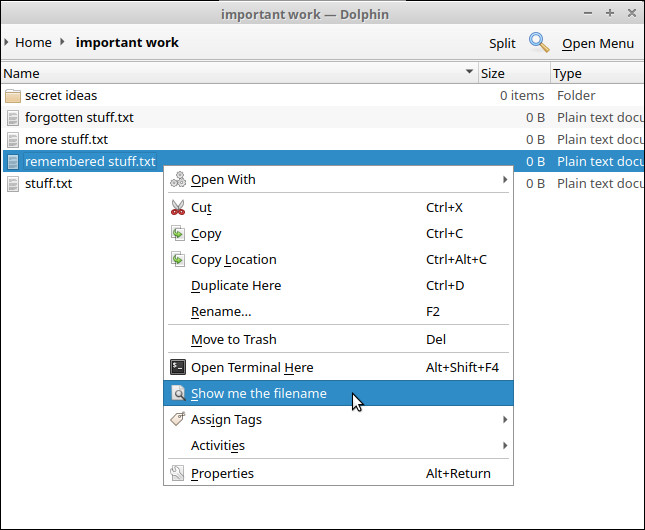The height and width of the screenshot is (530, 645).
Task: Choose Cut in the context menu
Action: tap(338, 207)
